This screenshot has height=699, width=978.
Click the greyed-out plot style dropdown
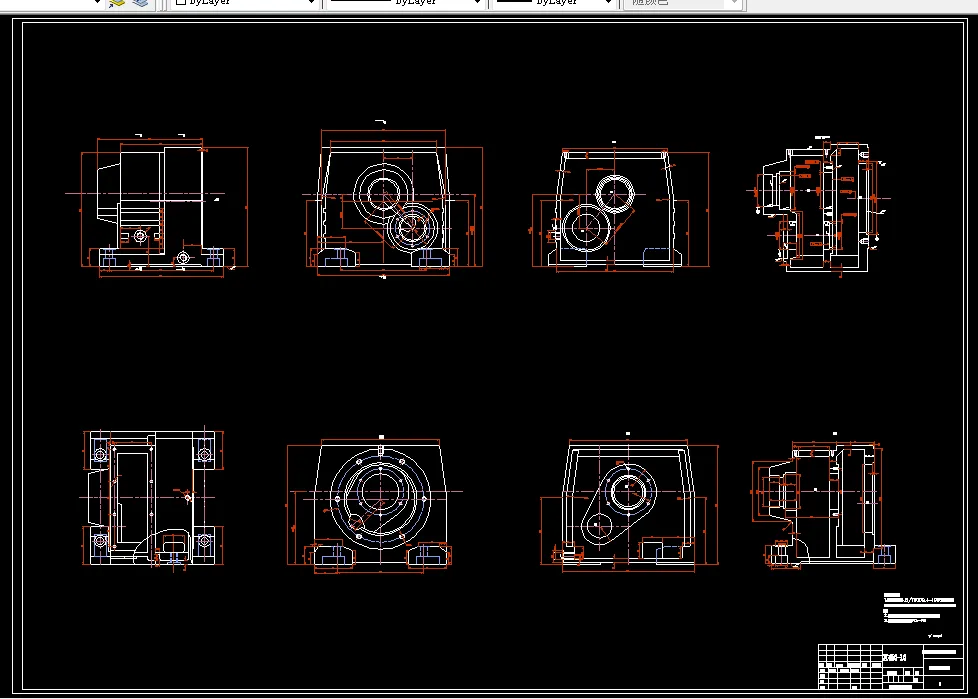(682, 3)
